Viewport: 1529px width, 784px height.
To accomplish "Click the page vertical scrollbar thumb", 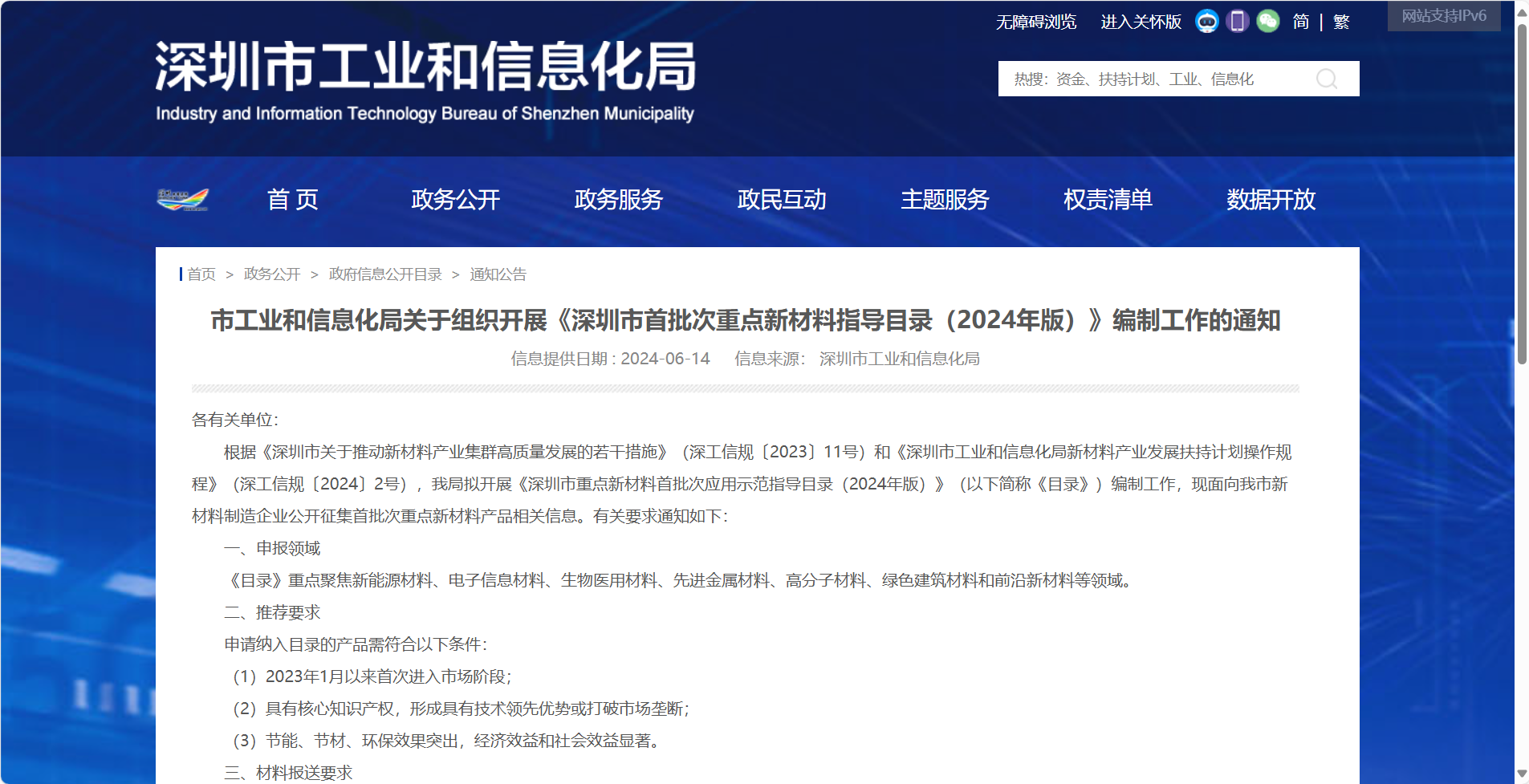I will pos(1522,193).
